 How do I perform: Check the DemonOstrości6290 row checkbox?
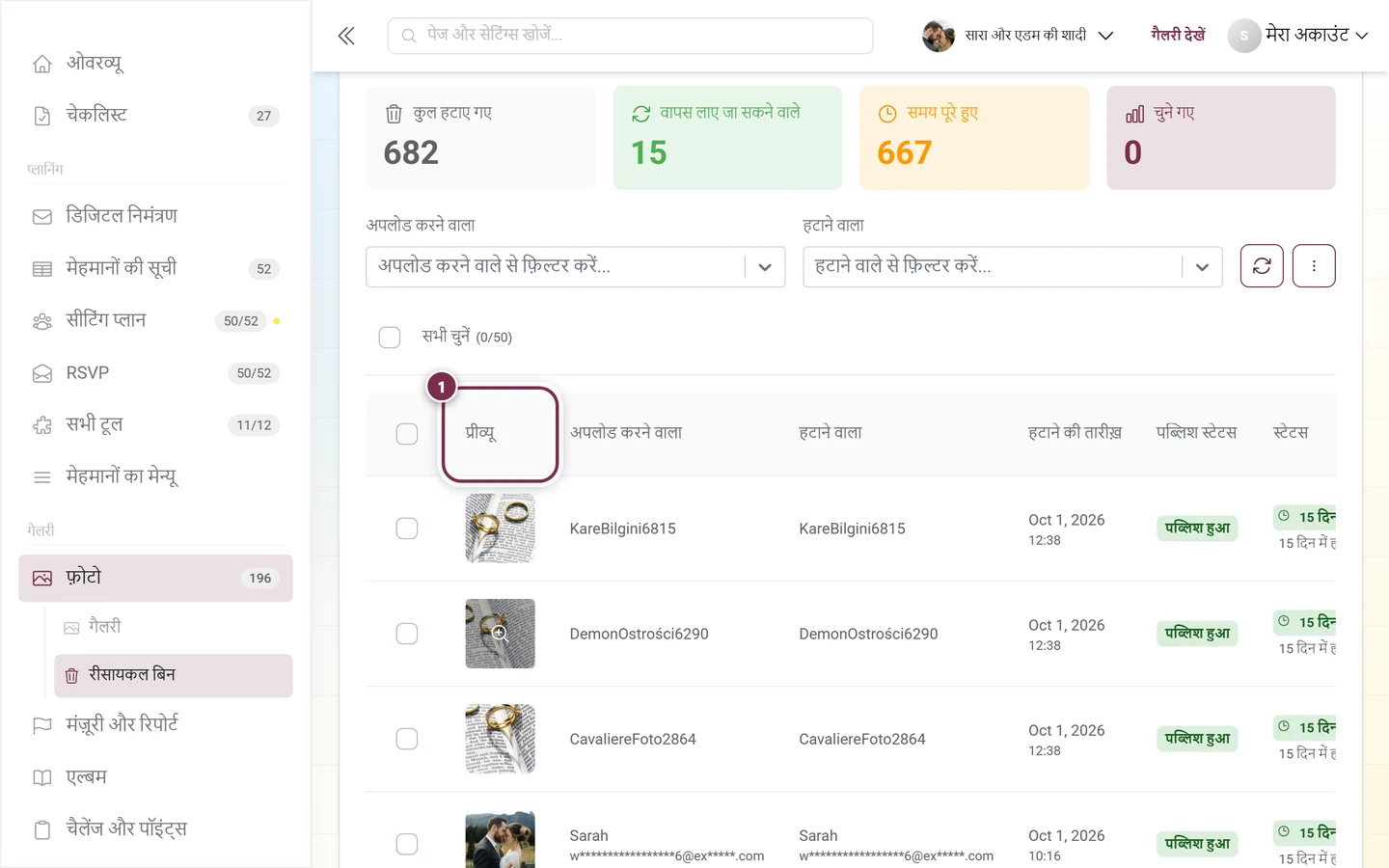407,634
